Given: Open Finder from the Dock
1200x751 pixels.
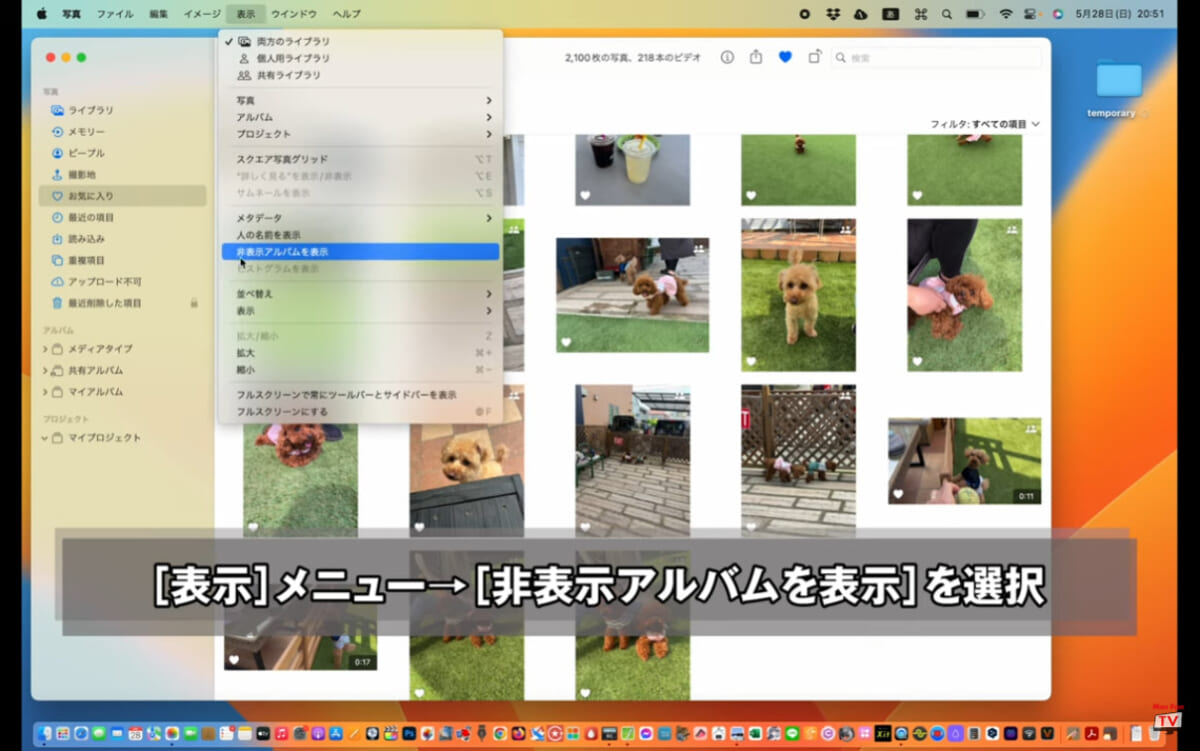Looking at the screenshot, I should coord(45,734).
